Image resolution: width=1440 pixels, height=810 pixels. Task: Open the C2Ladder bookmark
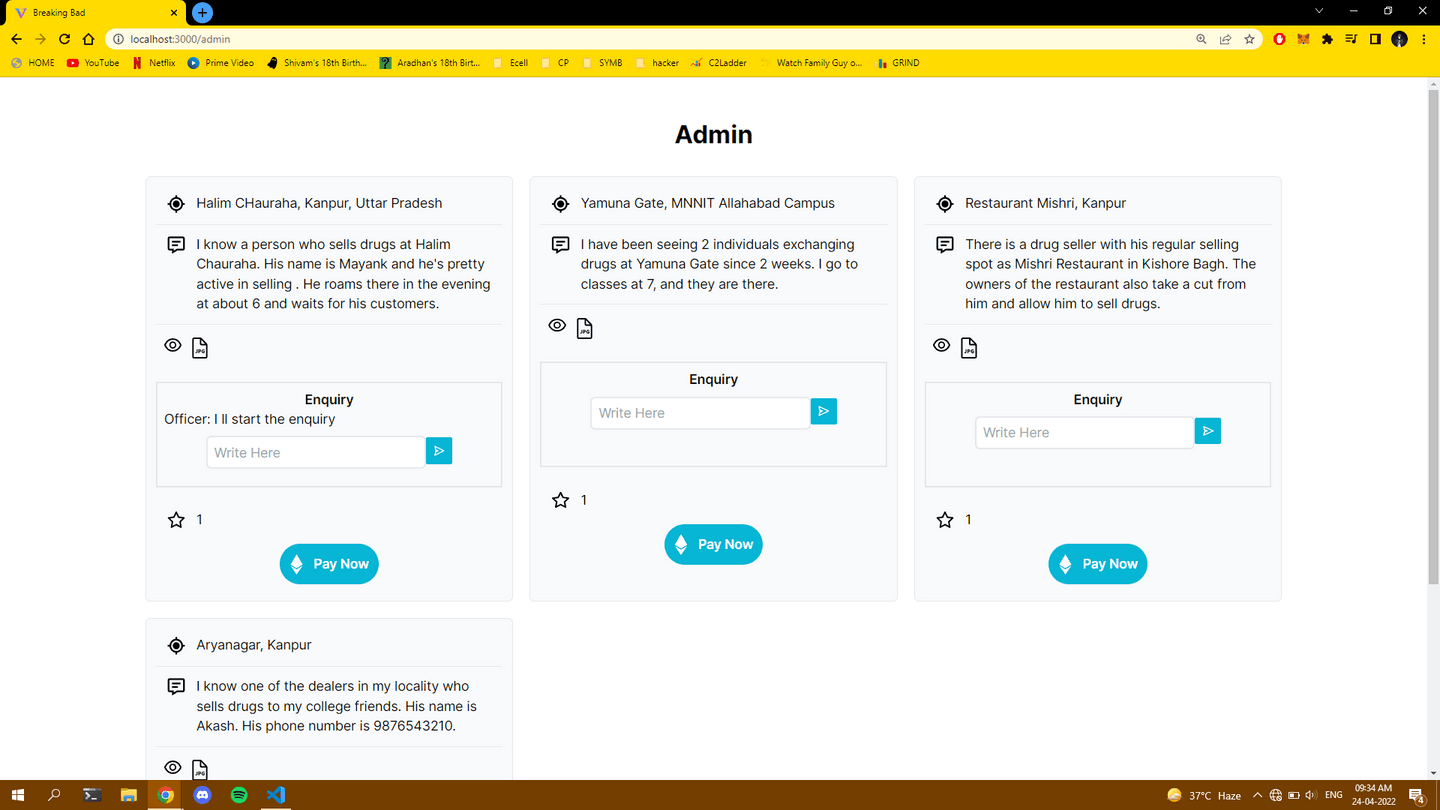[718, 62]
